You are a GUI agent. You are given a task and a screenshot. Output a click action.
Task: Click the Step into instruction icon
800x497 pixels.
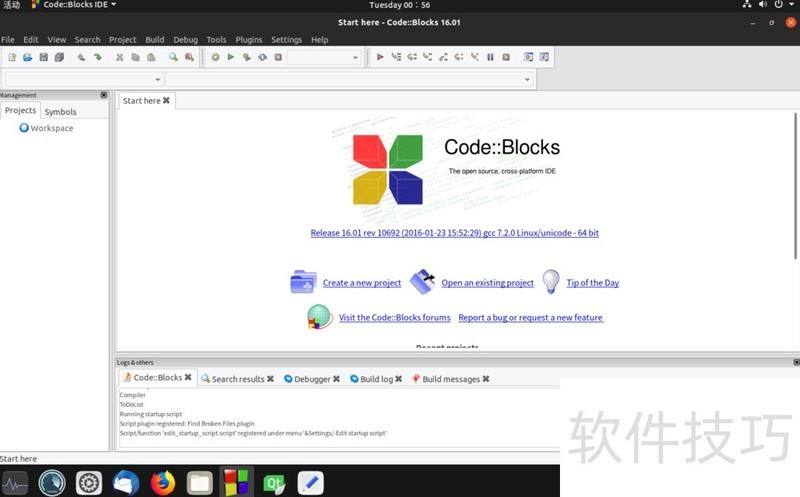click(x=474, y=57)
